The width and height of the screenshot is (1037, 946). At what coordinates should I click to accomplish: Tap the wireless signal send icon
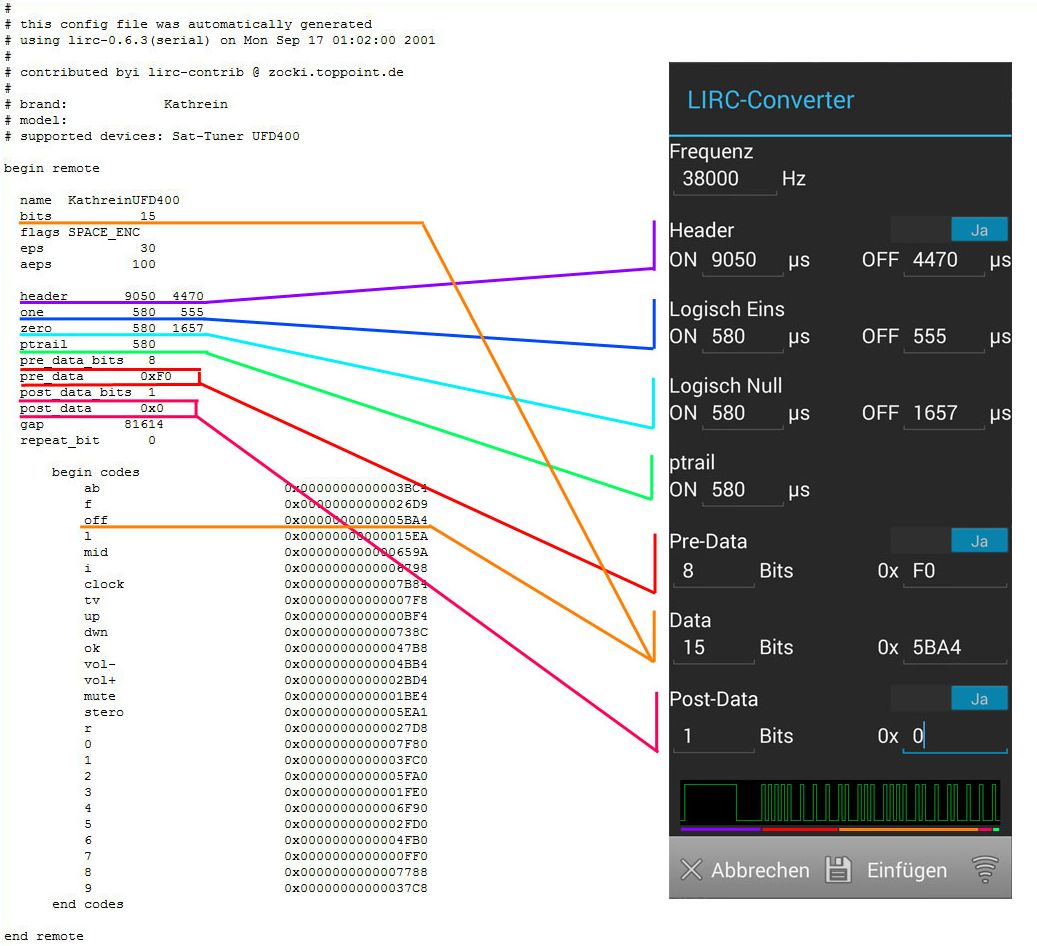(x=985, y=870)
